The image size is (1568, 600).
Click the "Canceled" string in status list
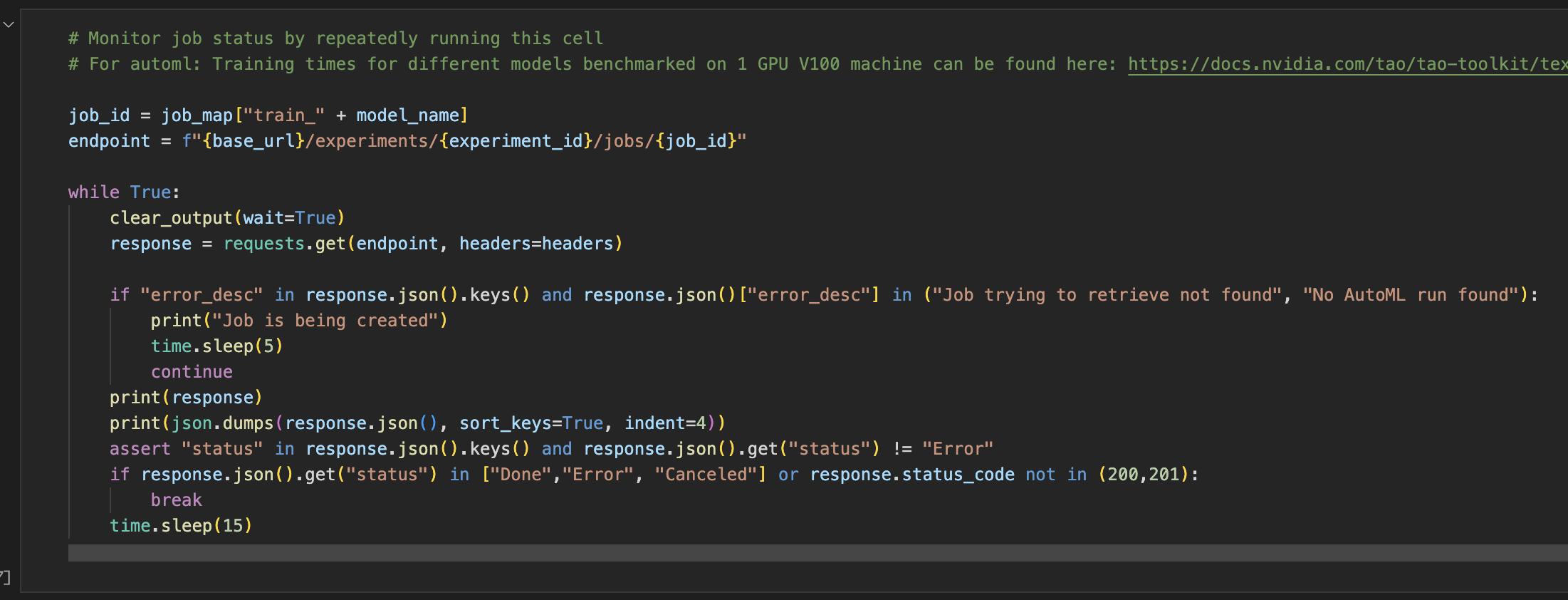pos(706,475)
